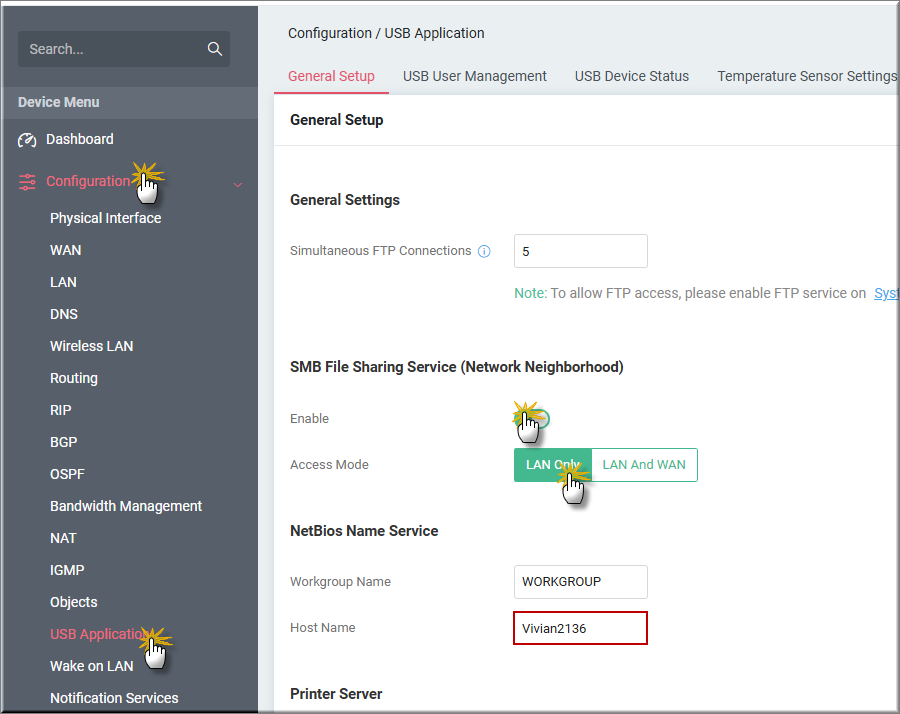Click the Configuration sliders icon
The width and height of the screenshot is (900, 714).
[x=28, y=182]
